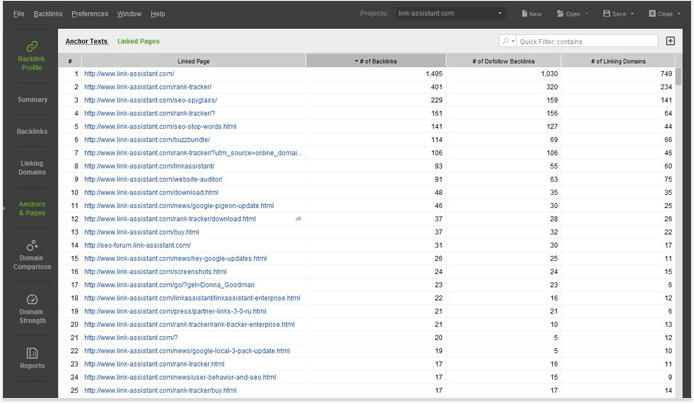The image size is (694, 403).
Task: Open the Help menu
Action: (x=158, y=14)
